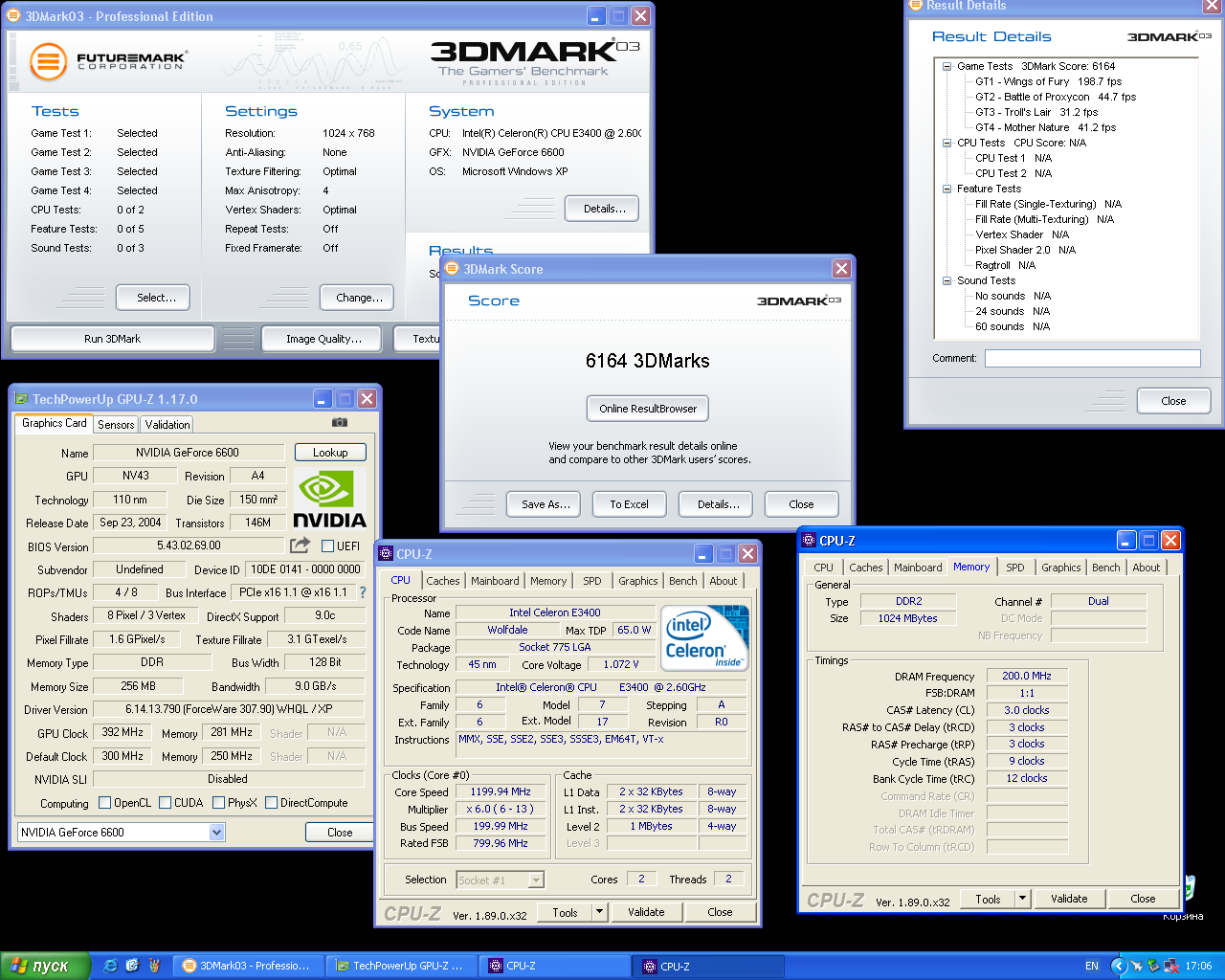Image resolution: width=1225 pixels, height=980 pixels.
Task: Click the Validate button in CPU-Z CPU window
Action: click(646, 912)
